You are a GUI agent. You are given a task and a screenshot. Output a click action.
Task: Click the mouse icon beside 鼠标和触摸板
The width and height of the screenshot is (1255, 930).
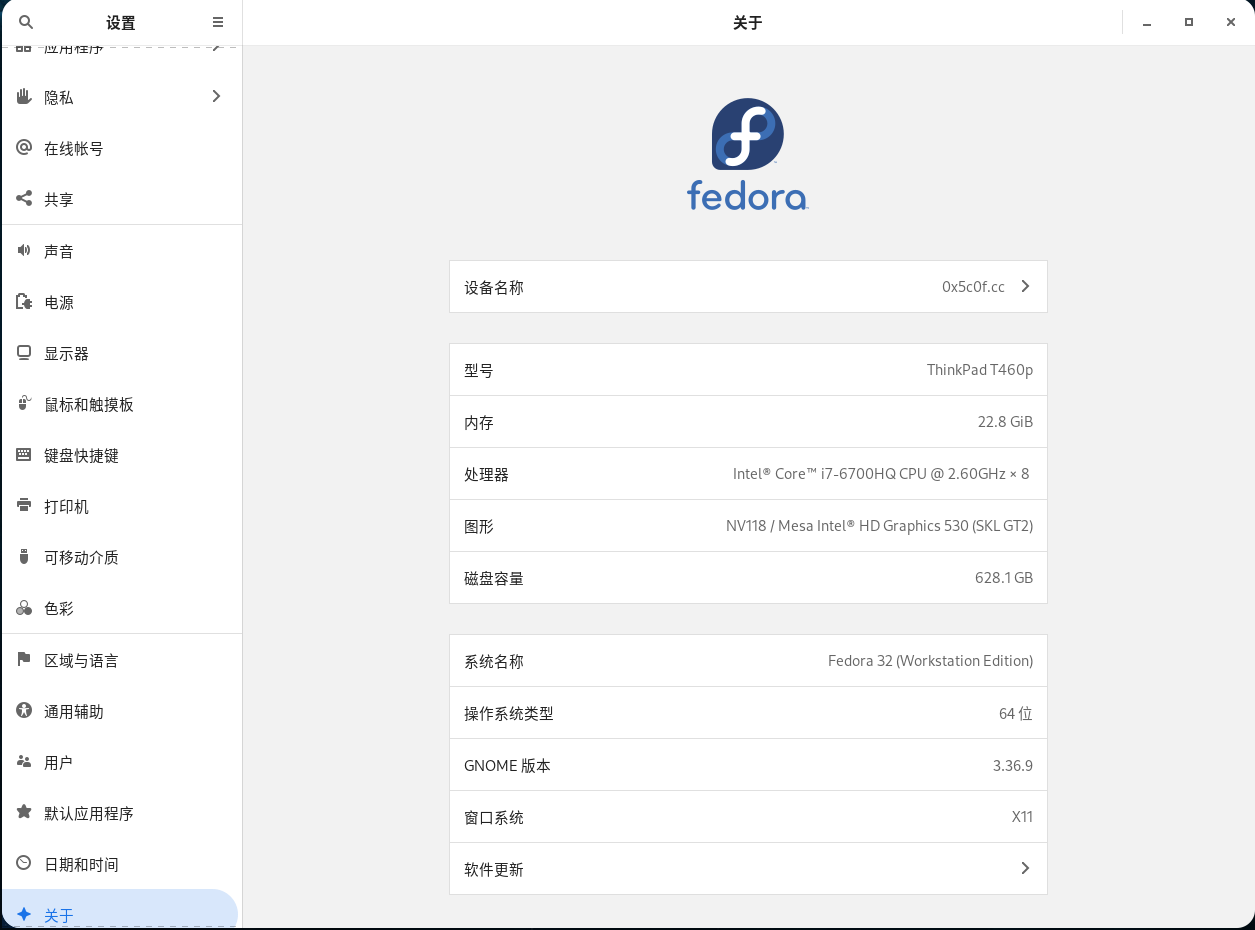[24, 404]
